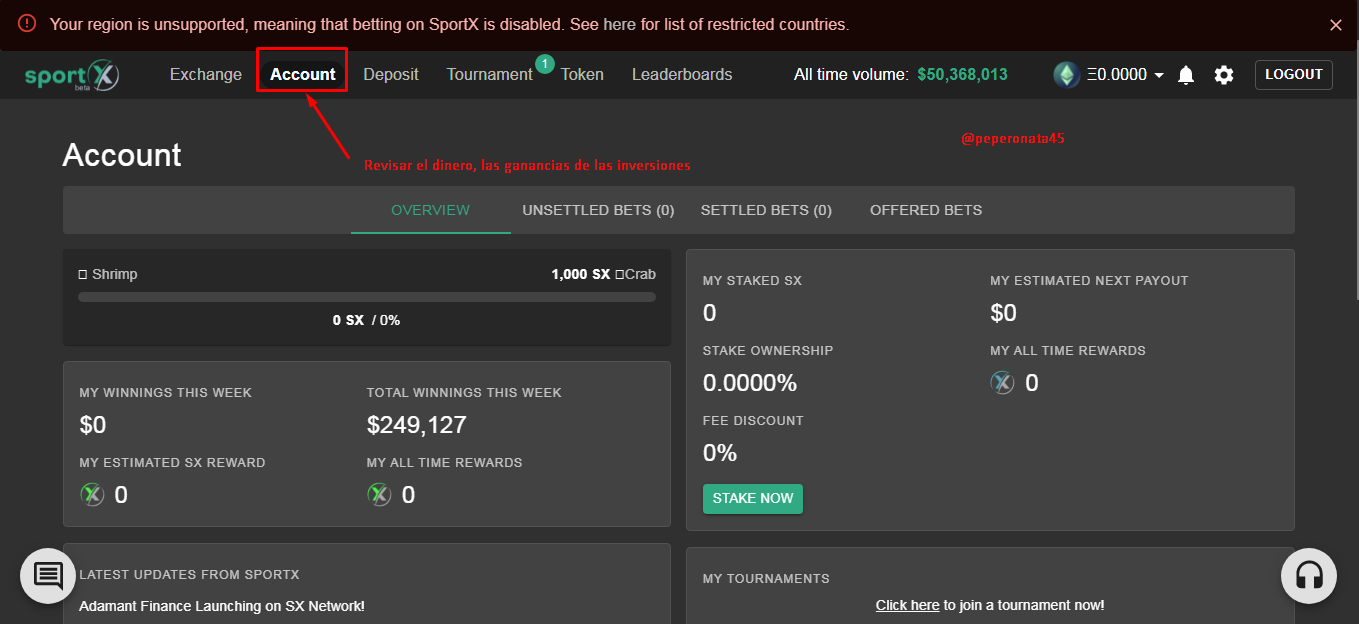
Task: Open the chat message bubble icon
Action: pos(48,576)
